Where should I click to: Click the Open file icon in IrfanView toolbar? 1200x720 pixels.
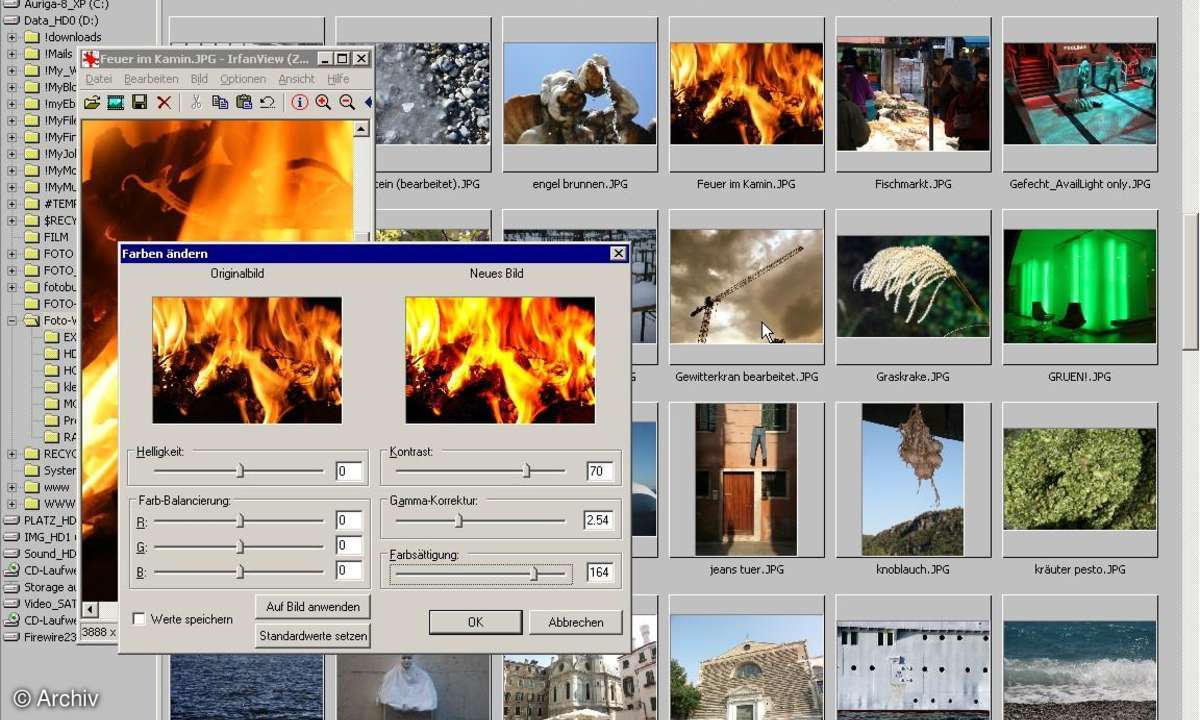92,102
